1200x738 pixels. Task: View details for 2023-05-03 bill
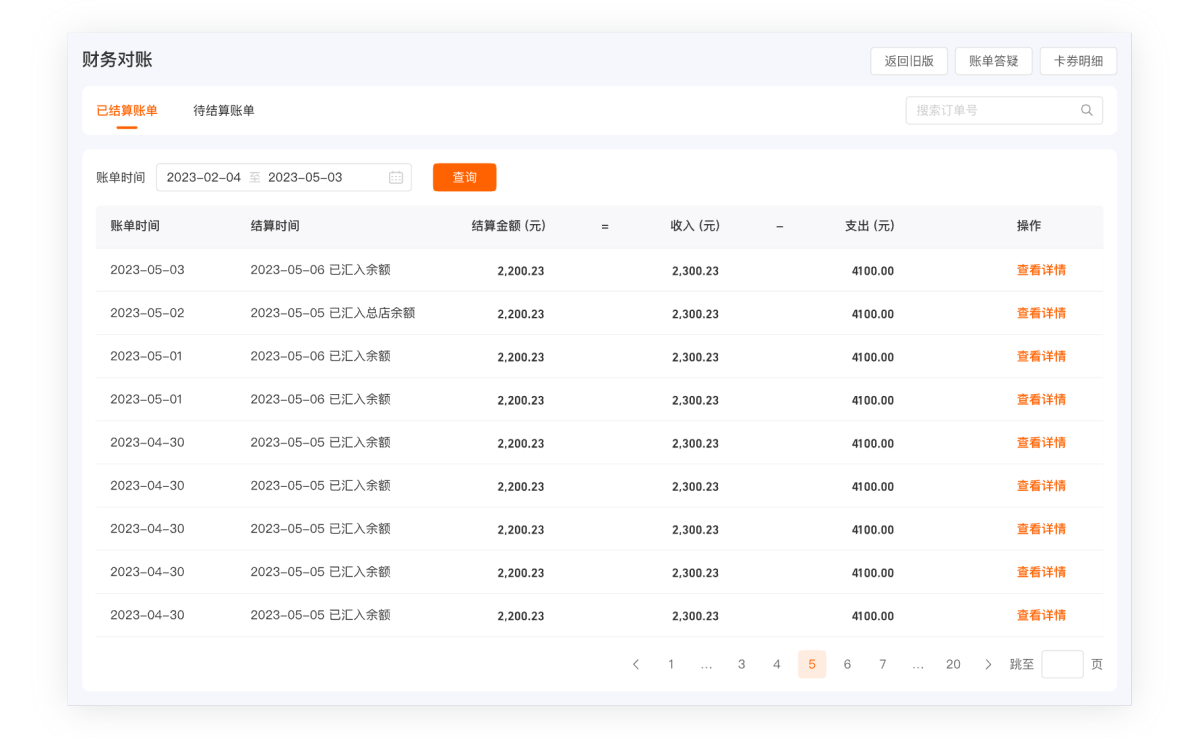(x=1041, y=271)
